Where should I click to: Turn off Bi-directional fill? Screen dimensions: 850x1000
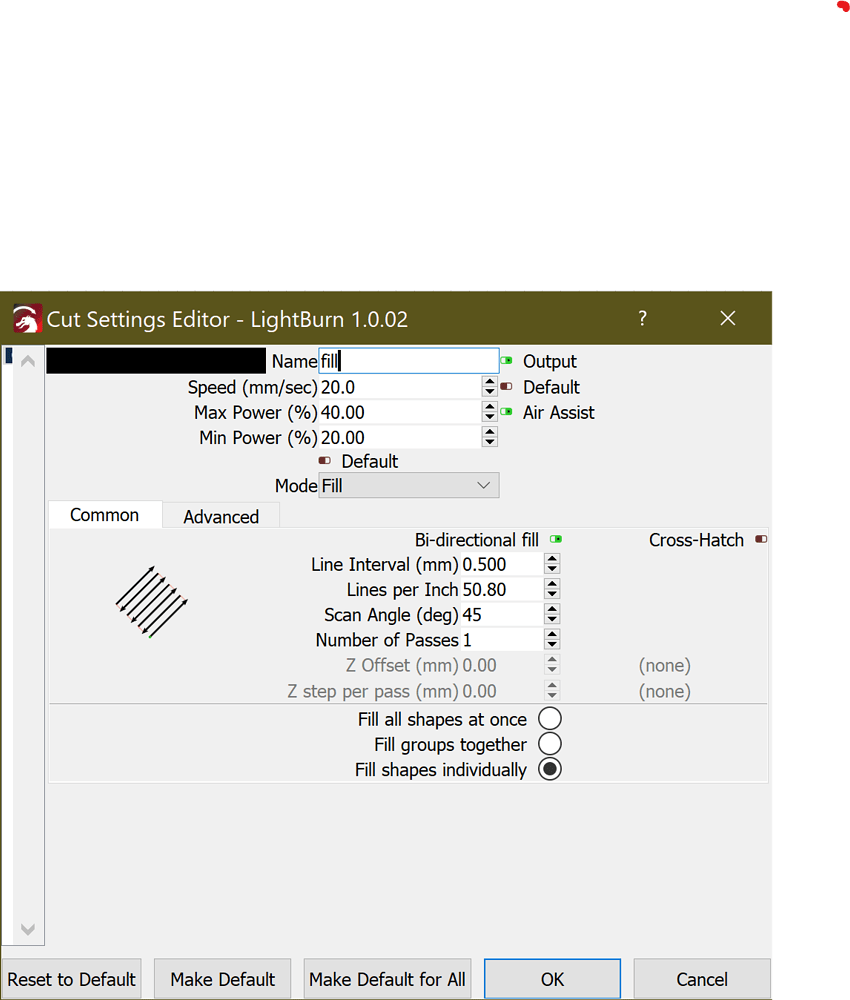coord(554,539)
